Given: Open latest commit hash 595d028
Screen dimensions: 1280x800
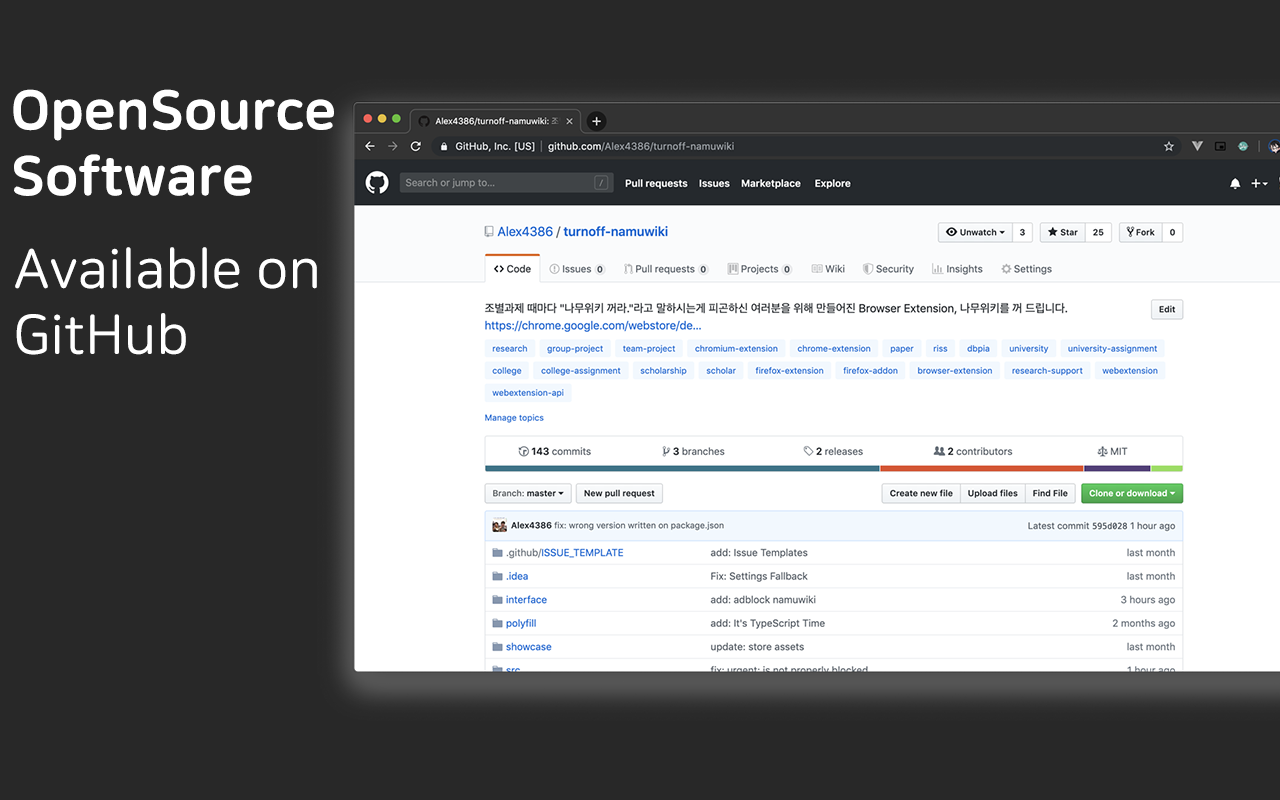Looking at the screenshot, I should (1109, 526).
